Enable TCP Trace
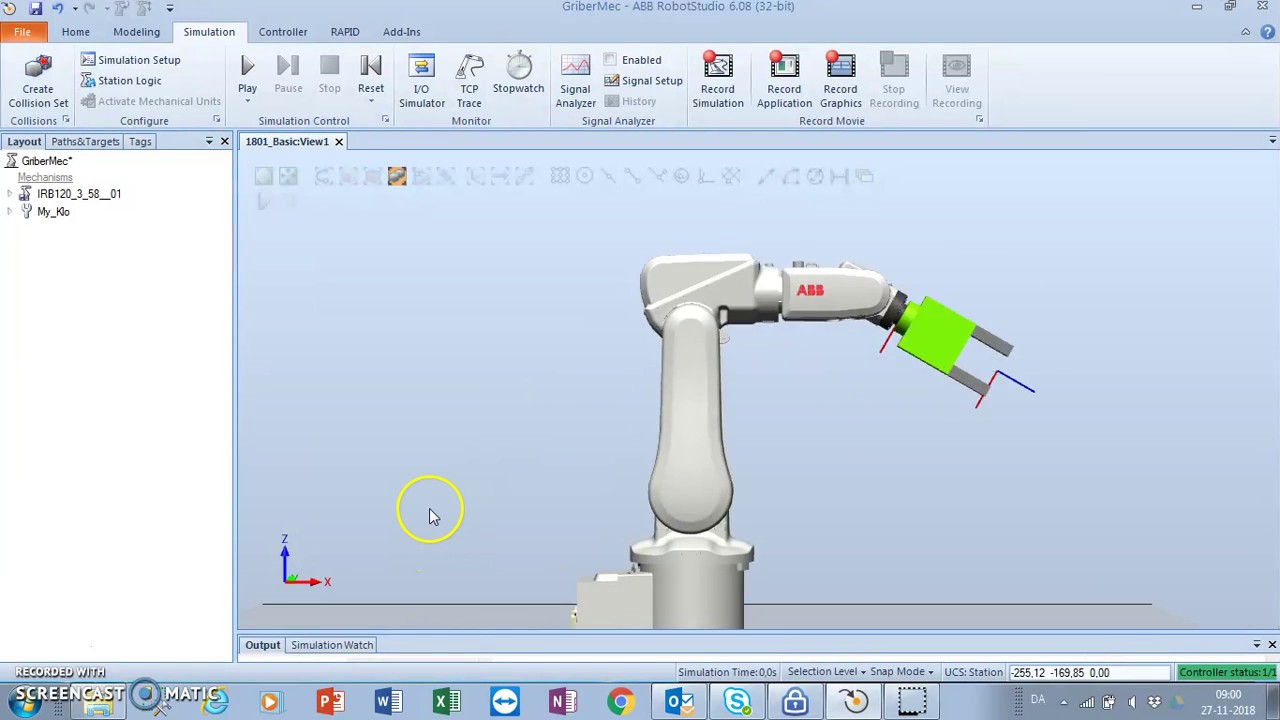This screenshot has height=720, width=1280. tap(469, 80)
